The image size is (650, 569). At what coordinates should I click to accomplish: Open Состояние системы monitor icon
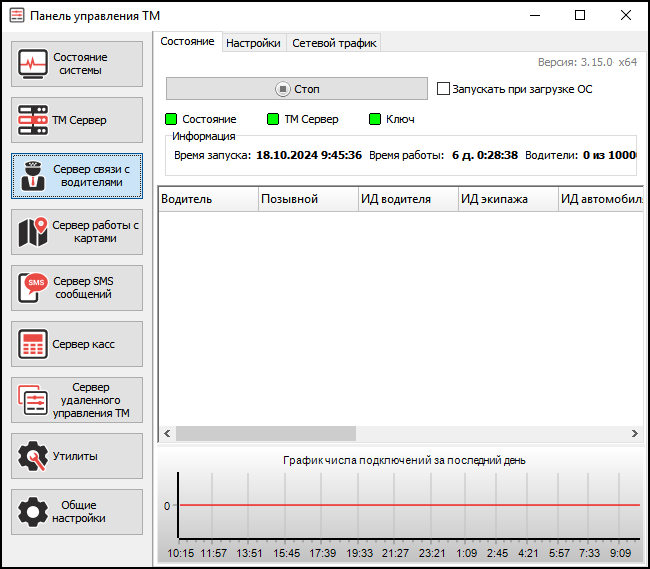33,64
